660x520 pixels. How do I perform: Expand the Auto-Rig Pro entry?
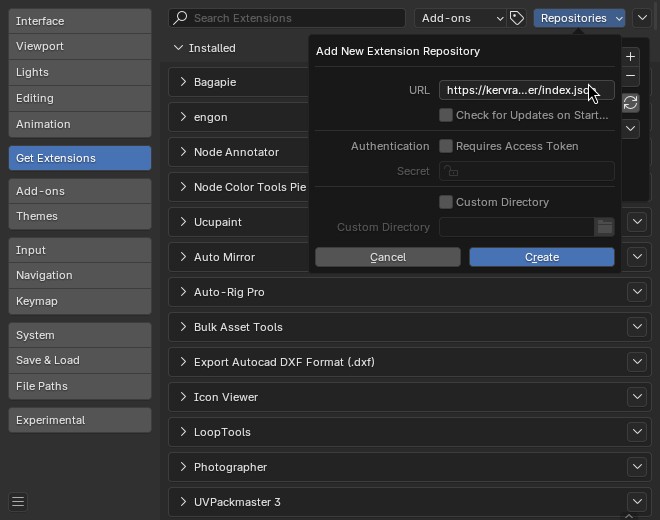point(183,291)
